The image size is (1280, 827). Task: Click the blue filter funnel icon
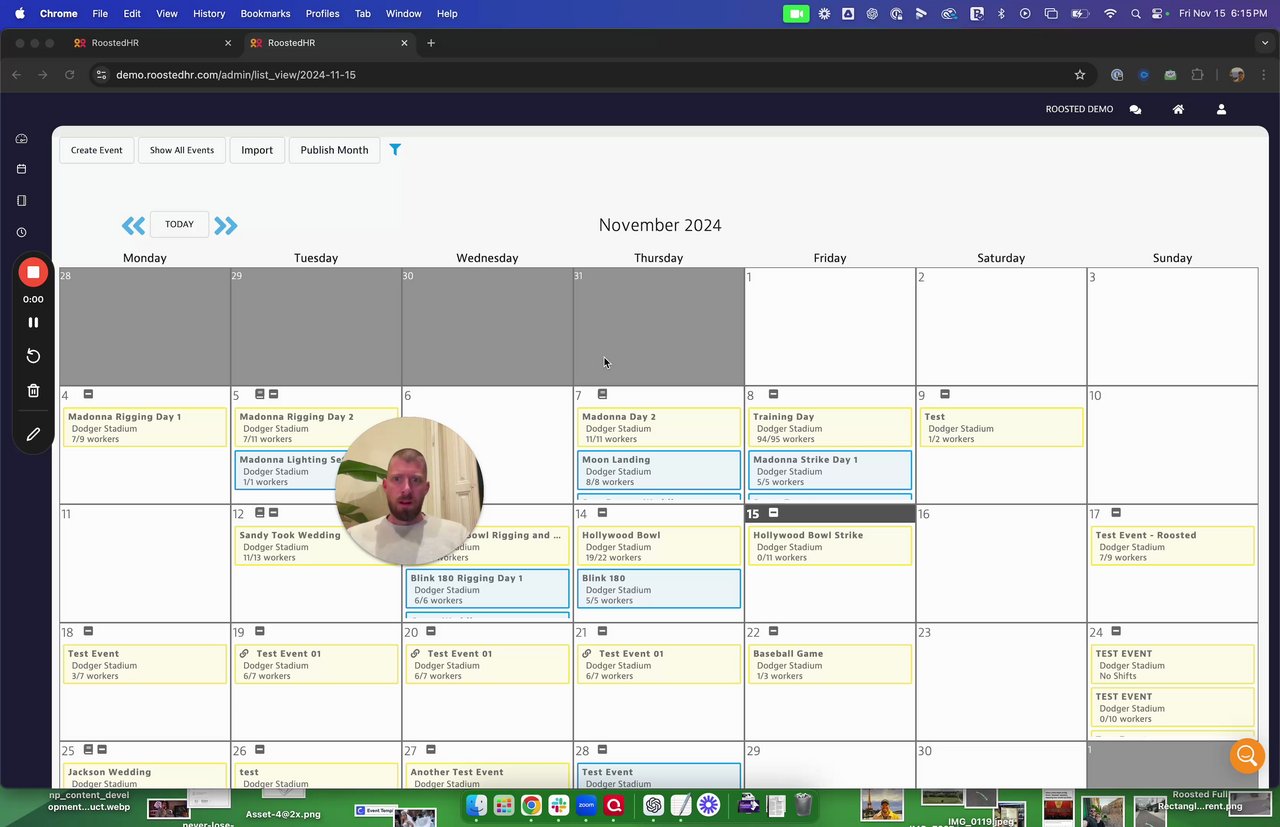click(x=395, y=150)
